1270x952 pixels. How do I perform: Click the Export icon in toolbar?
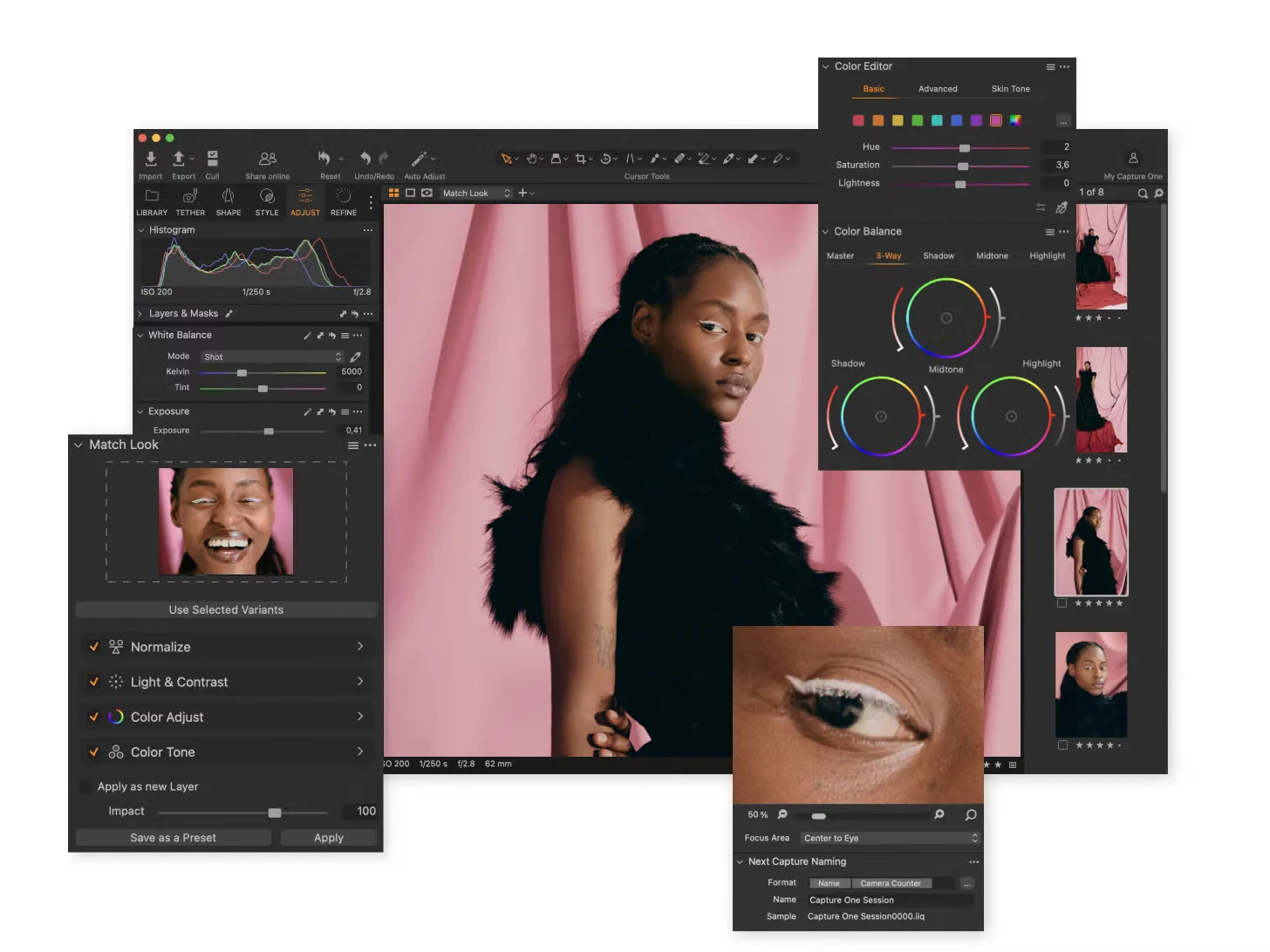[179, 159]
